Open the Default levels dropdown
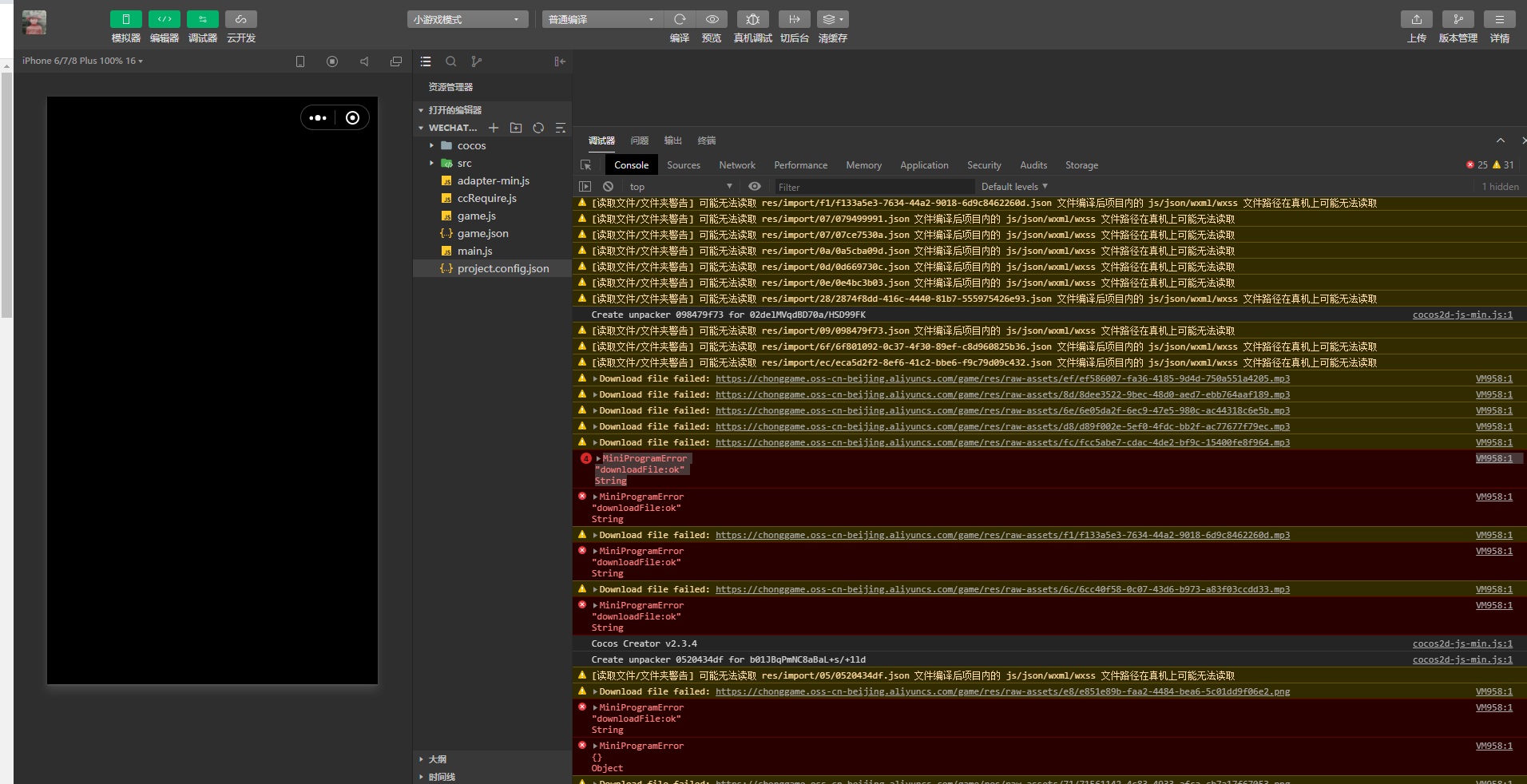The height and width of the screenshot is (784, 1527). [x=1014, y=187]
